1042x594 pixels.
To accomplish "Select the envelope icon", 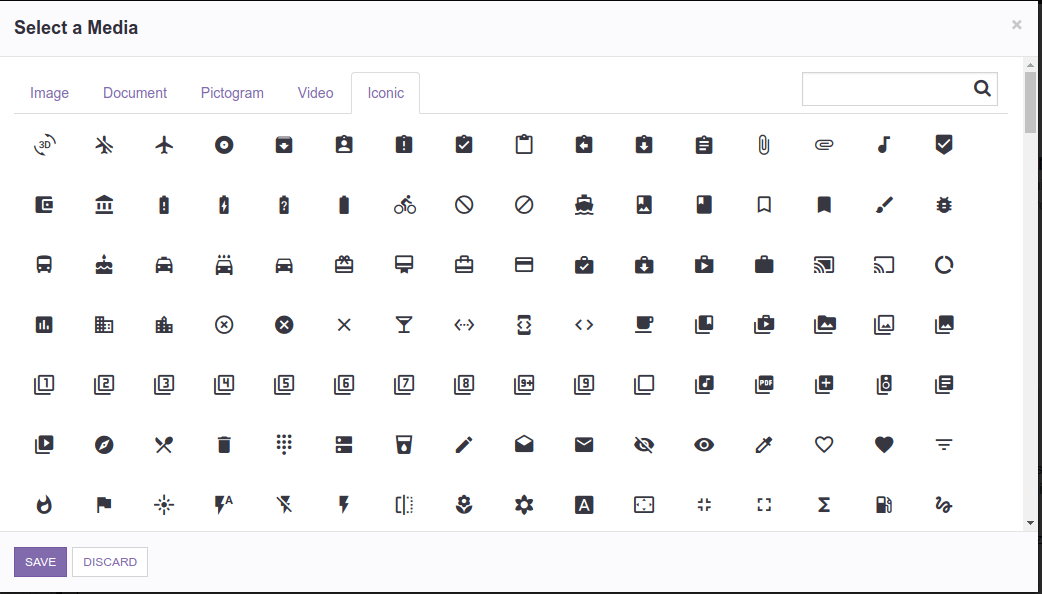I will [584, 444].
